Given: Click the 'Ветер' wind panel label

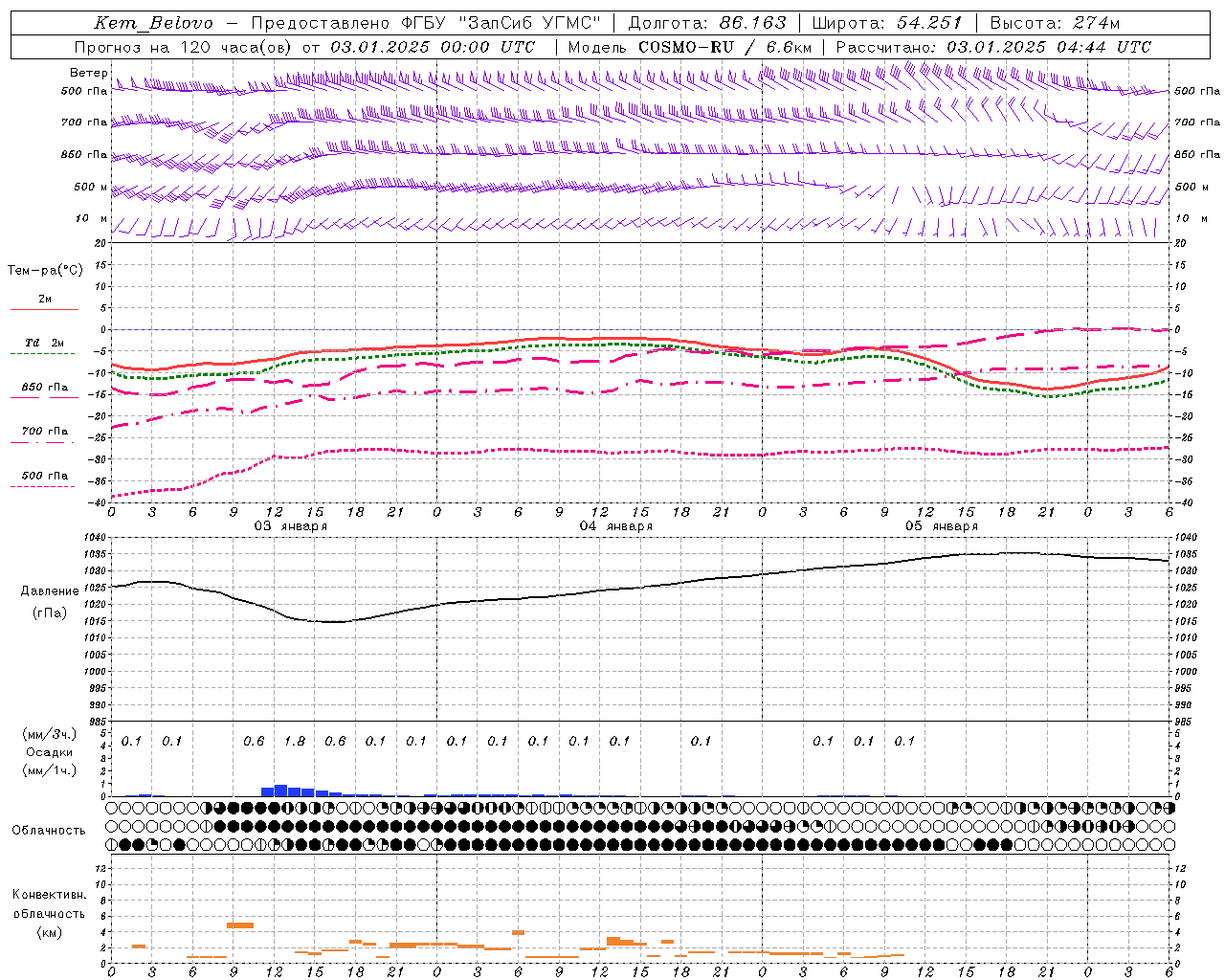Looking at the screenshot, I should point(89,73).
